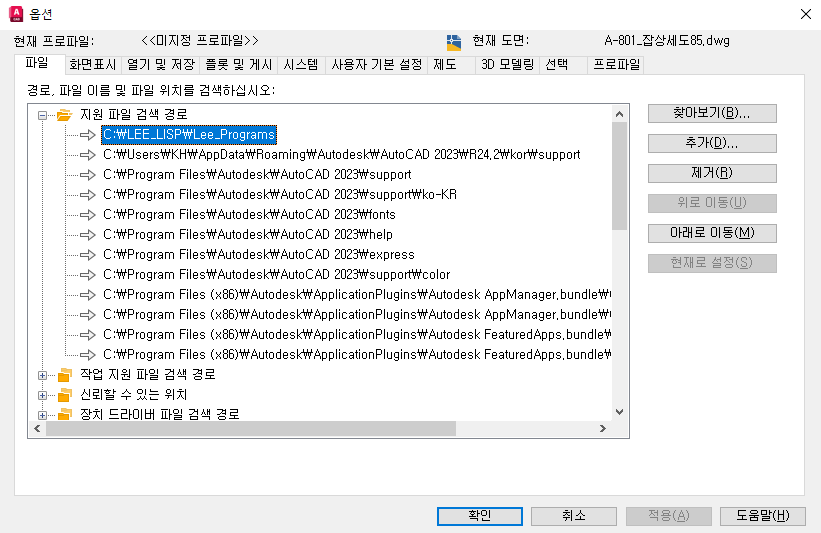Click the tree scroll-up arrow
The height and width of the screenshot is (533, 821).
pyautogui.click(x=619, y=114)
